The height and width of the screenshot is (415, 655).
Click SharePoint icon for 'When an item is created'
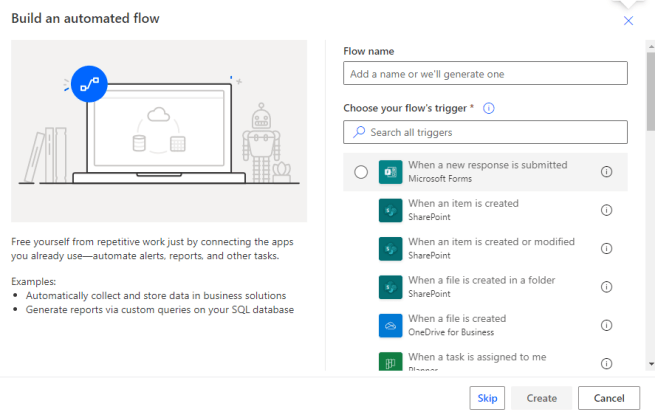(390, 210)
